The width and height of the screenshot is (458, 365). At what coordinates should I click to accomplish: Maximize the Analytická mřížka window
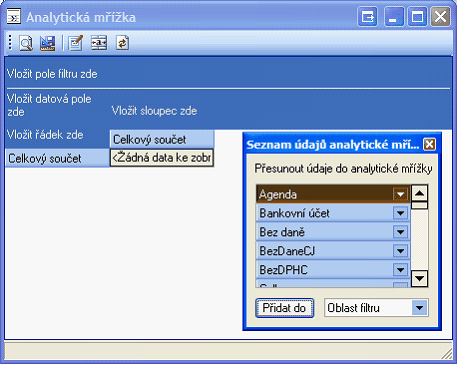pyautogui.click(x=417, y=16)
